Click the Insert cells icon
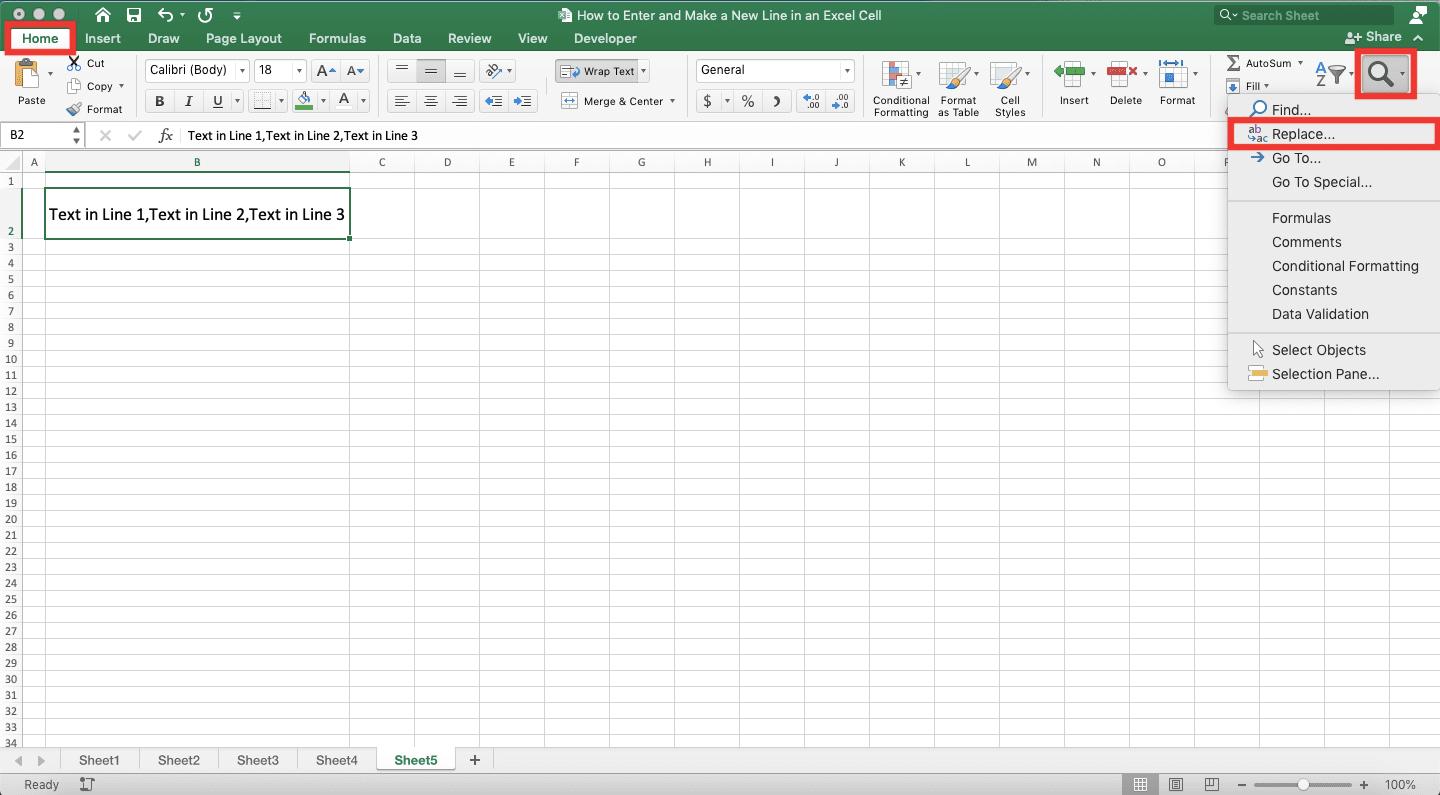The height and width of the screenshot is (795, 1440). pos(1070,74)
